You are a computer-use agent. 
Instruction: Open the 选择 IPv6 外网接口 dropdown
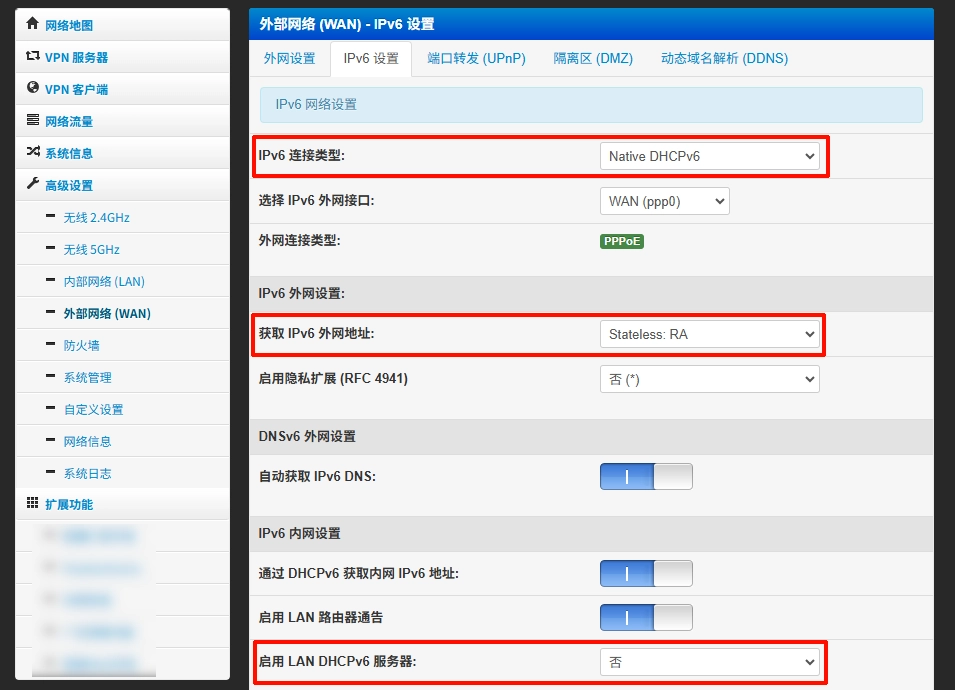(664, 201)
